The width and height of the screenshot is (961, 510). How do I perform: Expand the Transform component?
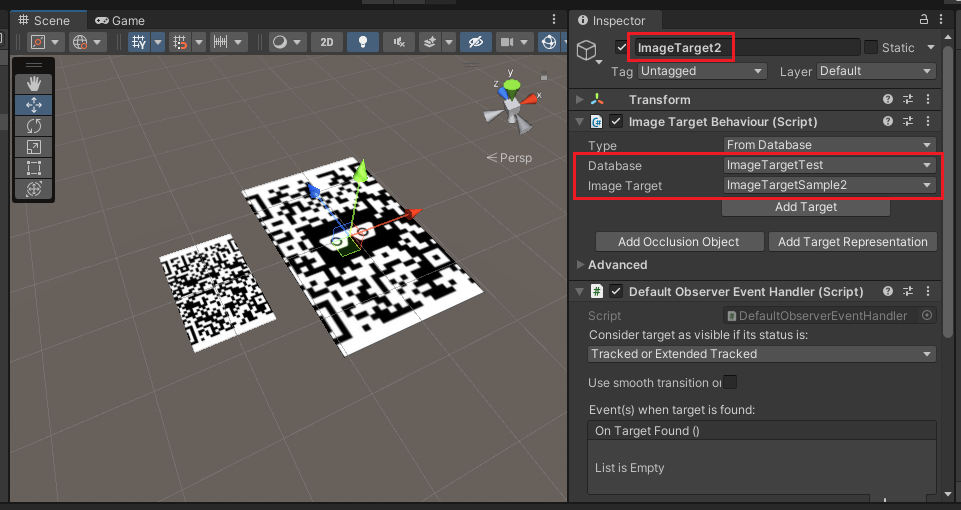(580, 99)
